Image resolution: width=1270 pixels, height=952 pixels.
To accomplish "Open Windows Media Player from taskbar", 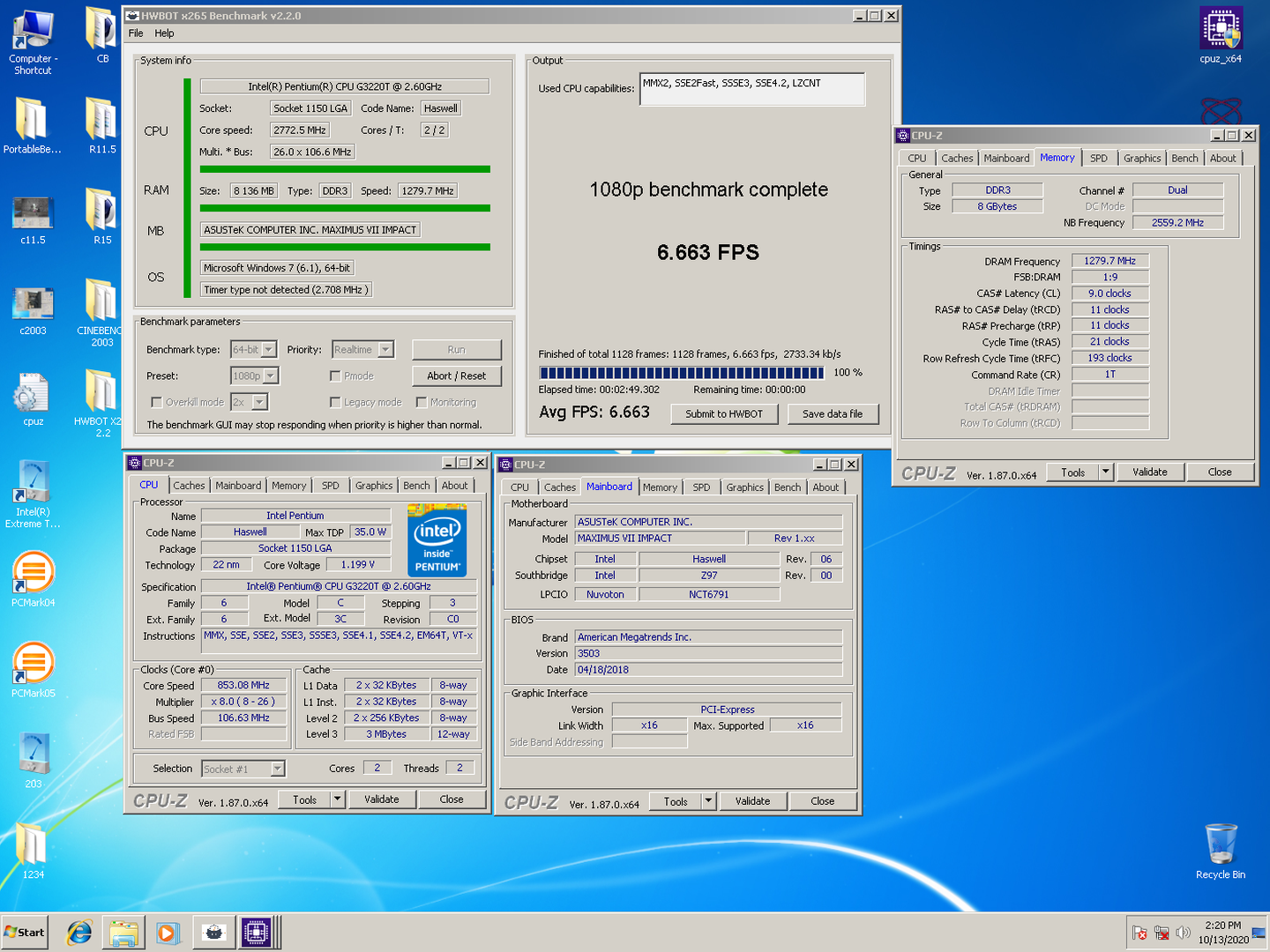I will 167,933.
